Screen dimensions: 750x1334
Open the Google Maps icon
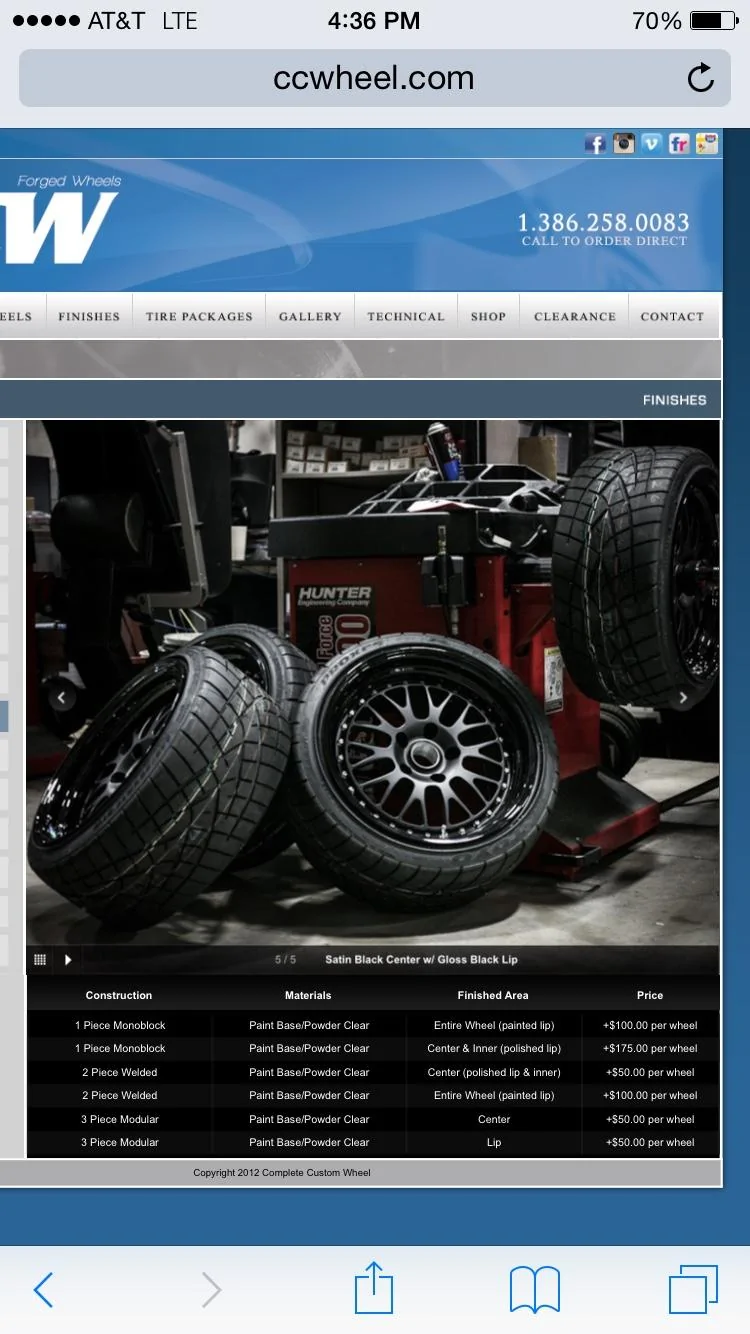click(x=707, y=143)
